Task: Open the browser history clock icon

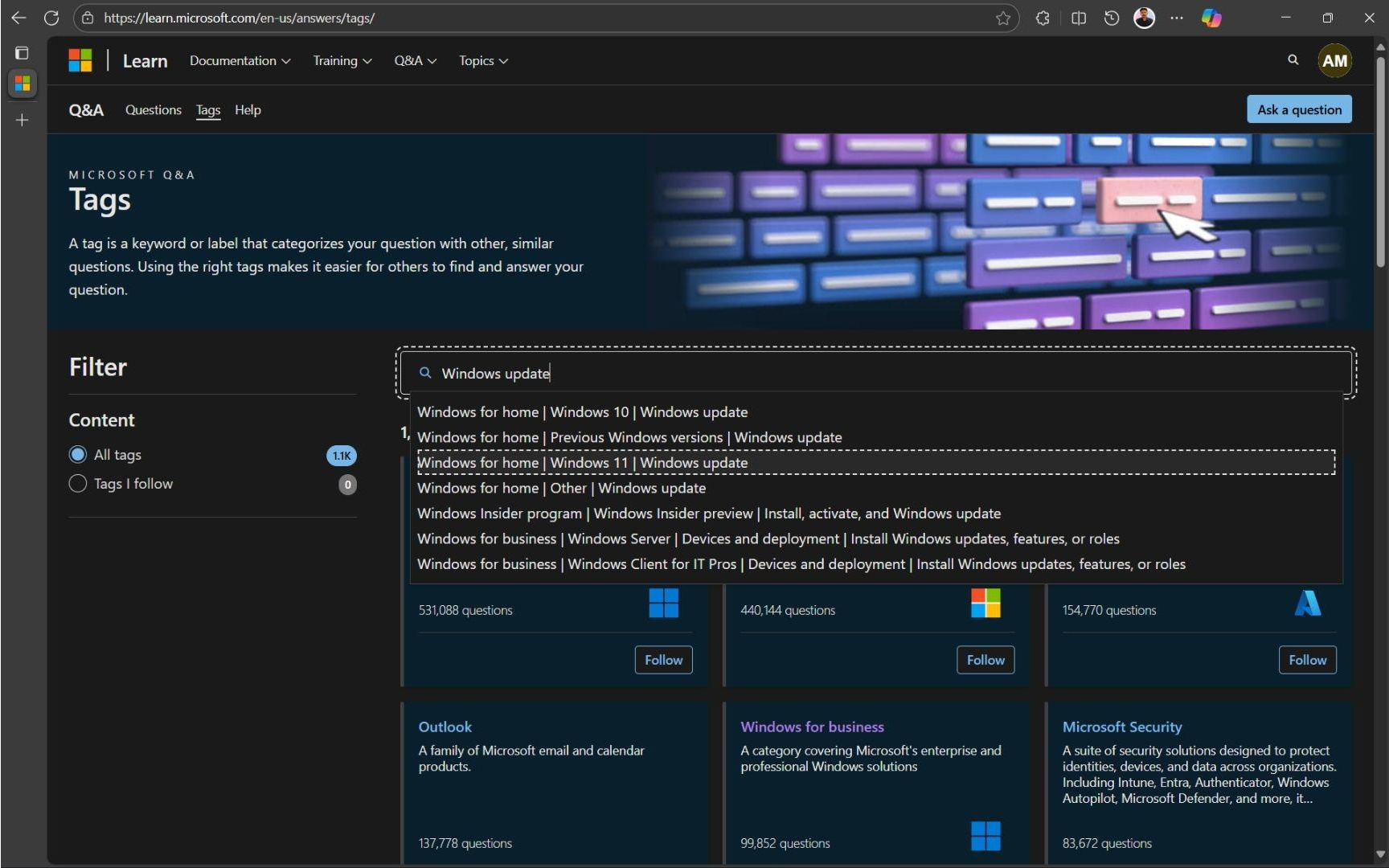Action: (x=1112, y=18)
